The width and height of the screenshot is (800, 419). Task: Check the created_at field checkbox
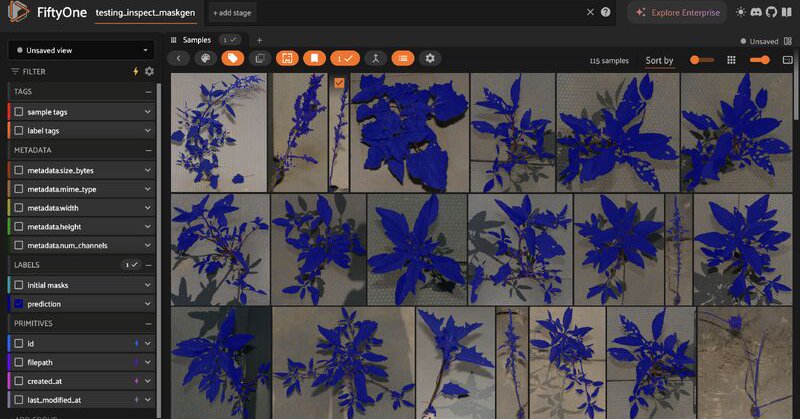(19, 381)
